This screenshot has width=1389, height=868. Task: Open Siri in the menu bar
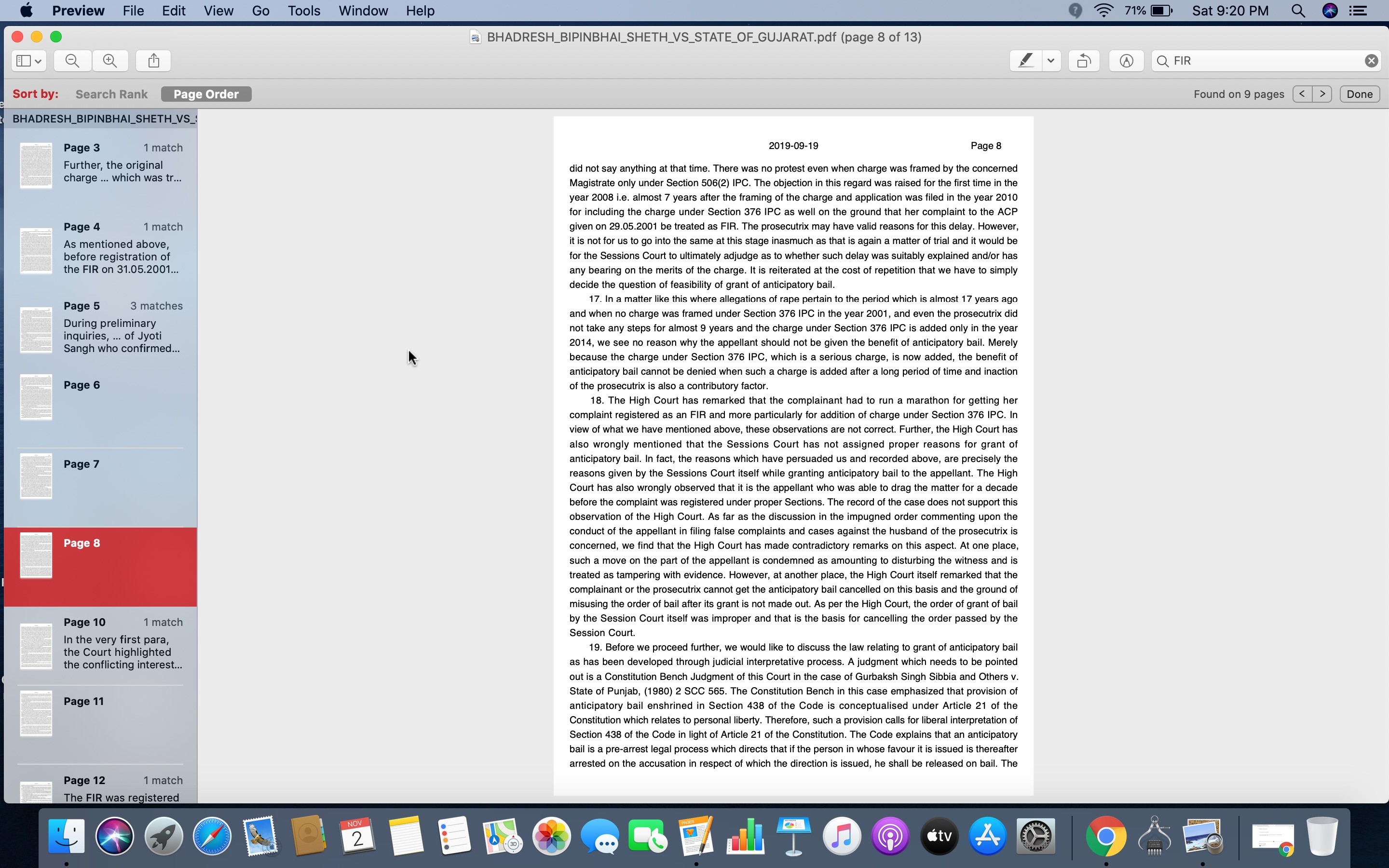coord(1330,11)
